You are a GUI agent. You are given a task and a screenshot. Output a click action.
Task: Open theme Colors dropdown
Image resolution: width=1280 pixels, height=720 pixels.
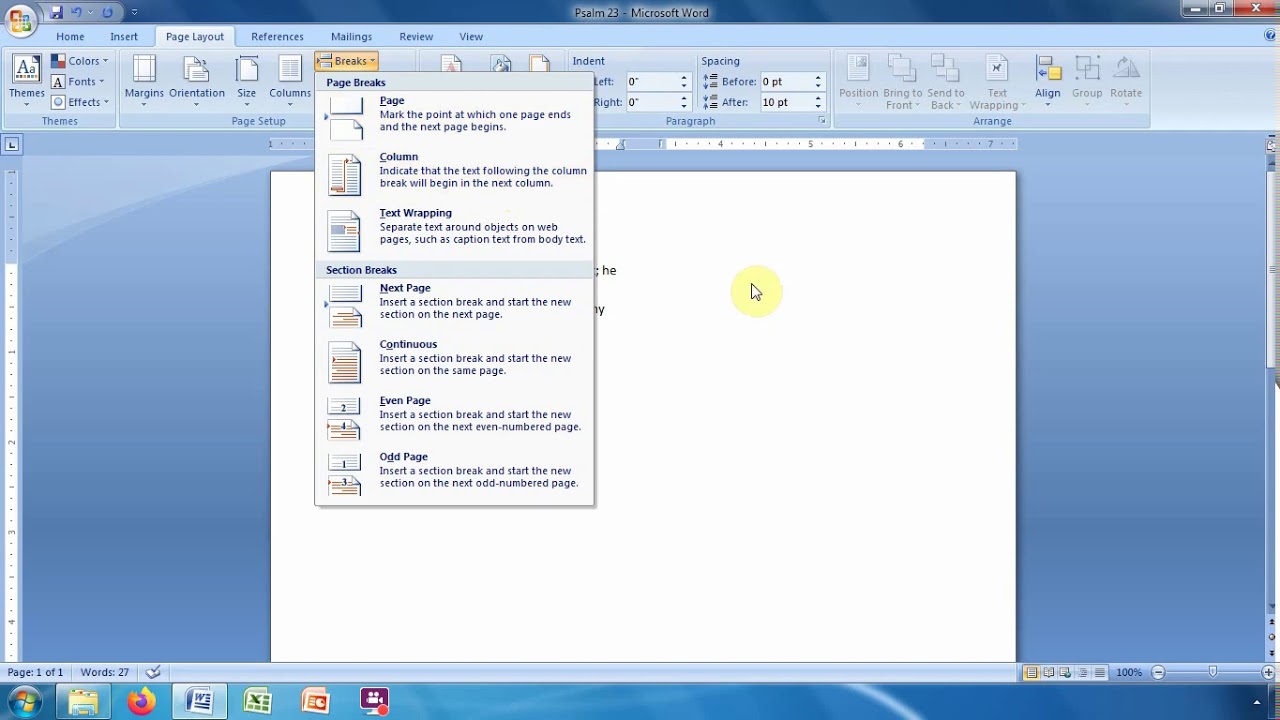tap(79, 61)
